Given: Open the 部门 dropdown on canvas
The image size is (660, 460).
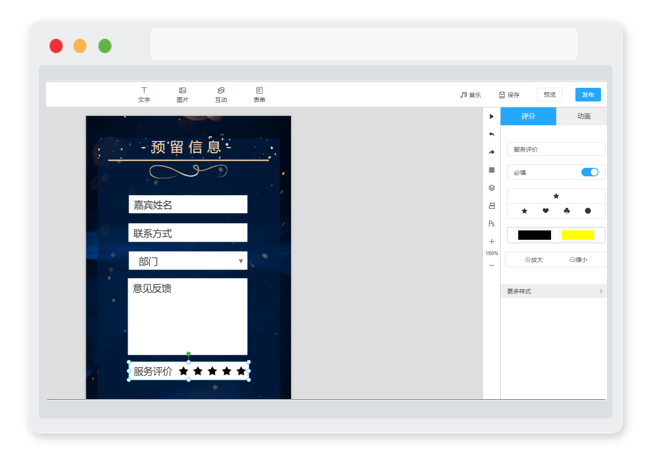Looking at the screenshot, I should (188, 261).
